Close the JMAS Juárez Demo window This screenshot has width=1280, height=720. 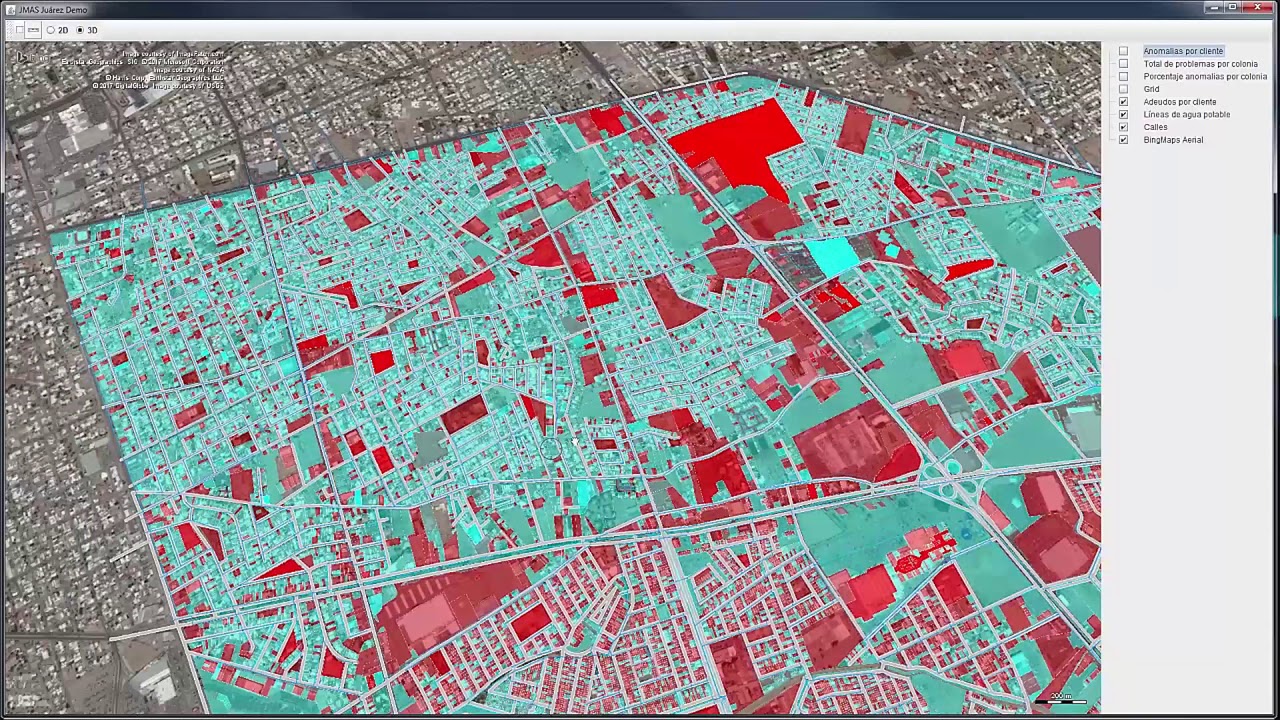(x=1258, y=8)
